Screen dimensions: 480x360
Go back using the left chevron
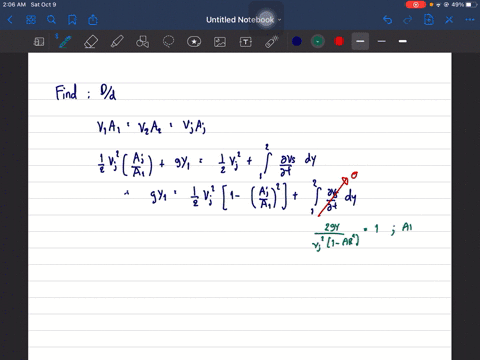pyautogui.click(x=10, y=20)
